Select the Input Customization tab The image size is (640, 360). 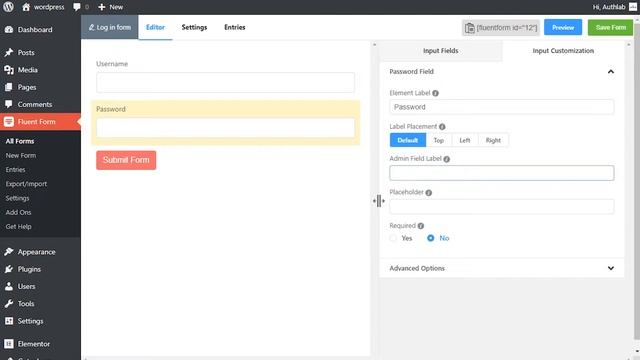563,51
